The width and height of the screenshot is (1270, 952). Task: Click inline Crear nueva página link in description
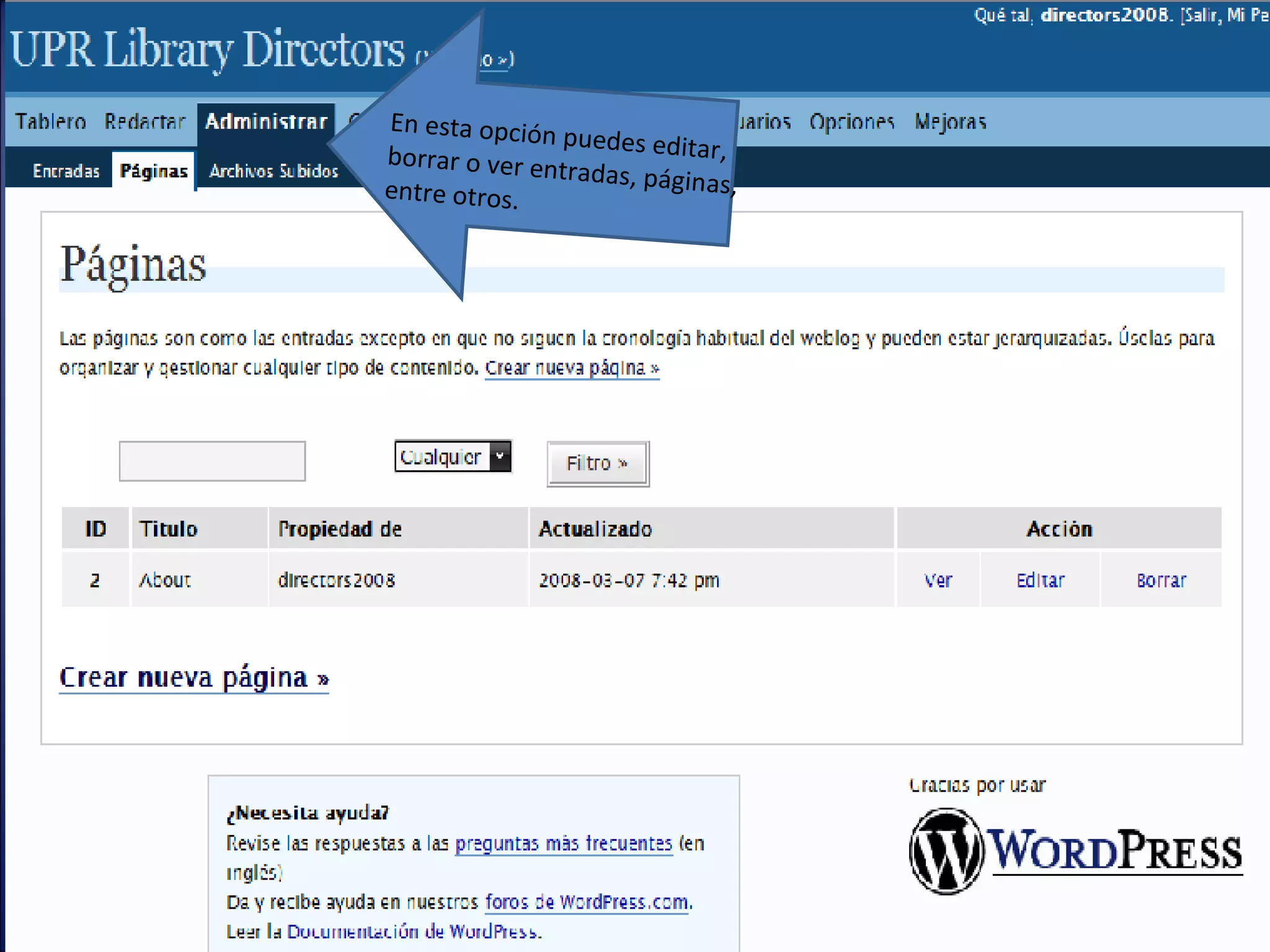coord(571,368)
